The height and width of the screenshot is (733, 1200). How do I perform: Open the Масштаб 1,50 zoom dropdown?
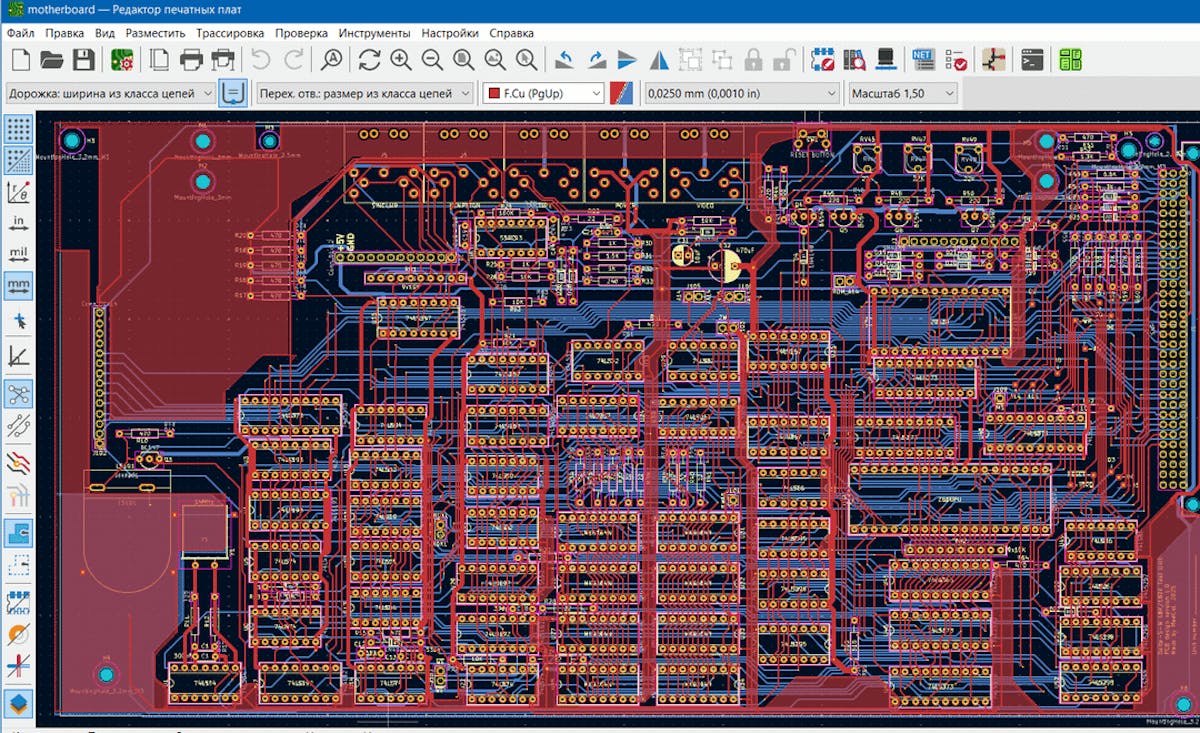click(902, 93)
